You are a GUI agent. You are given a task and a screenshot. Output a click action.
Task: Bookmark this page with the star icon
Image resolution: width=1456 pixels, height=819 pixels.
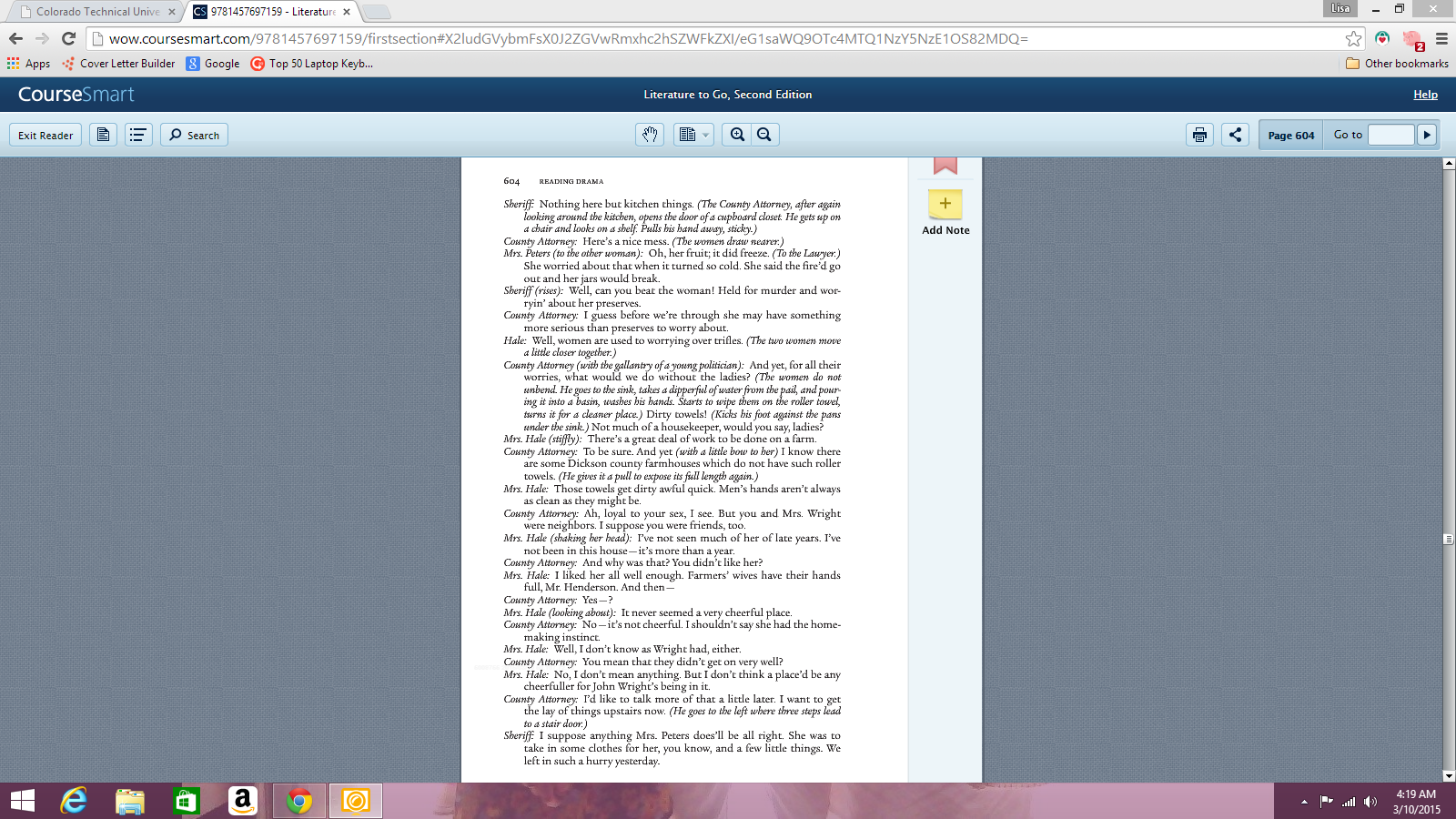coord(1353,38)
